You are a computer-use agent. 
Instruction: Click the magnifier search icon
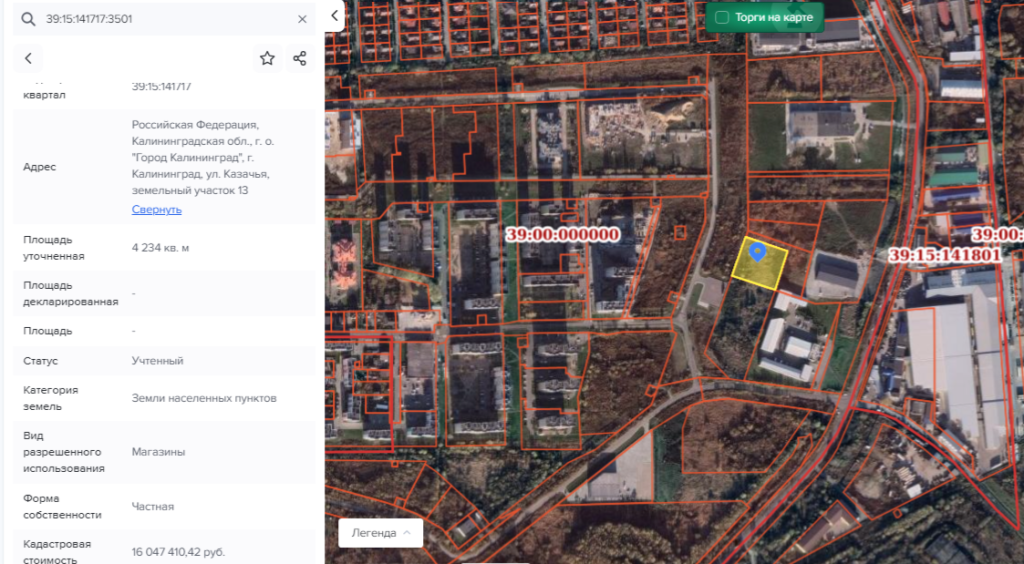tap(28, 19)
